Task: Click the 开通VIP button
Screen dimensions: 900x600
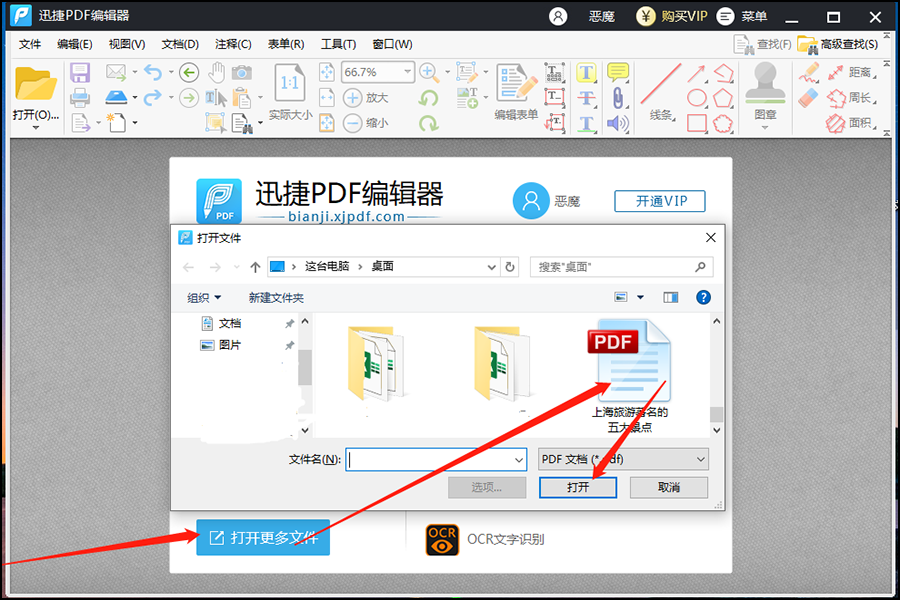Action: point(660,201)
